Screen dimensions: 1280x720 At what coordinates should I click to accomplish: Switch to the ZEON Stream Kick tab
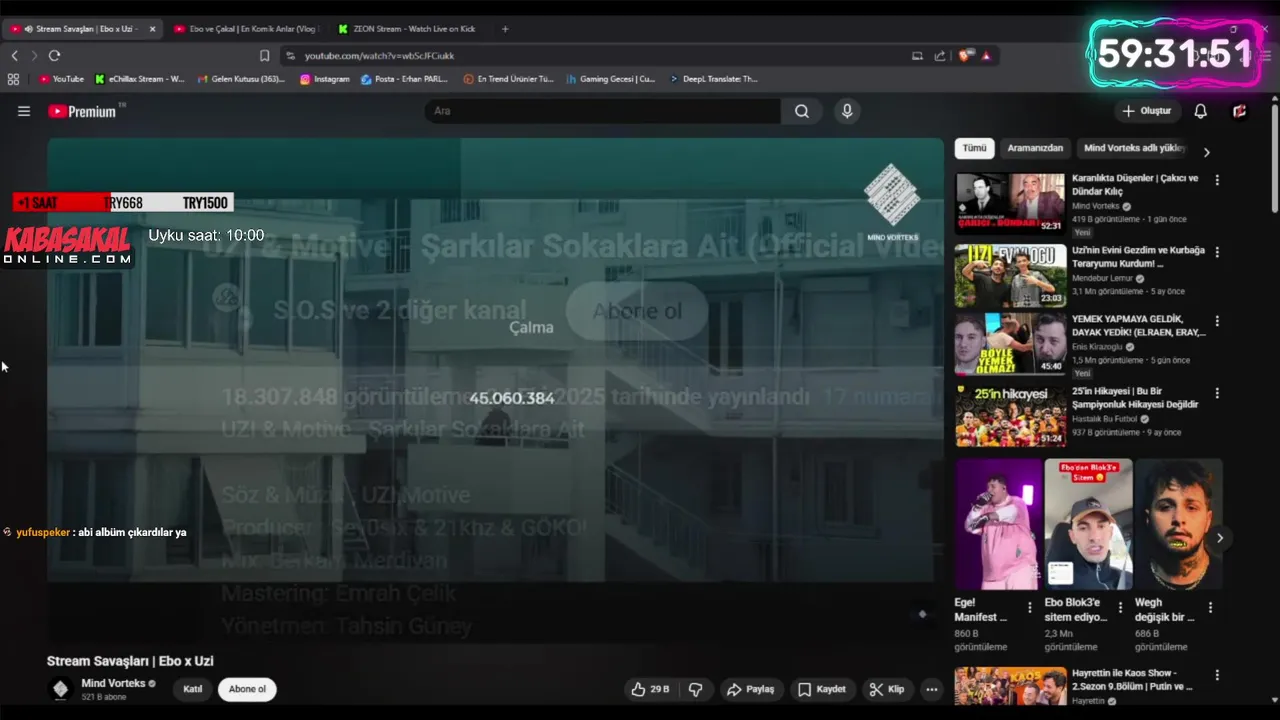[406, 29]
